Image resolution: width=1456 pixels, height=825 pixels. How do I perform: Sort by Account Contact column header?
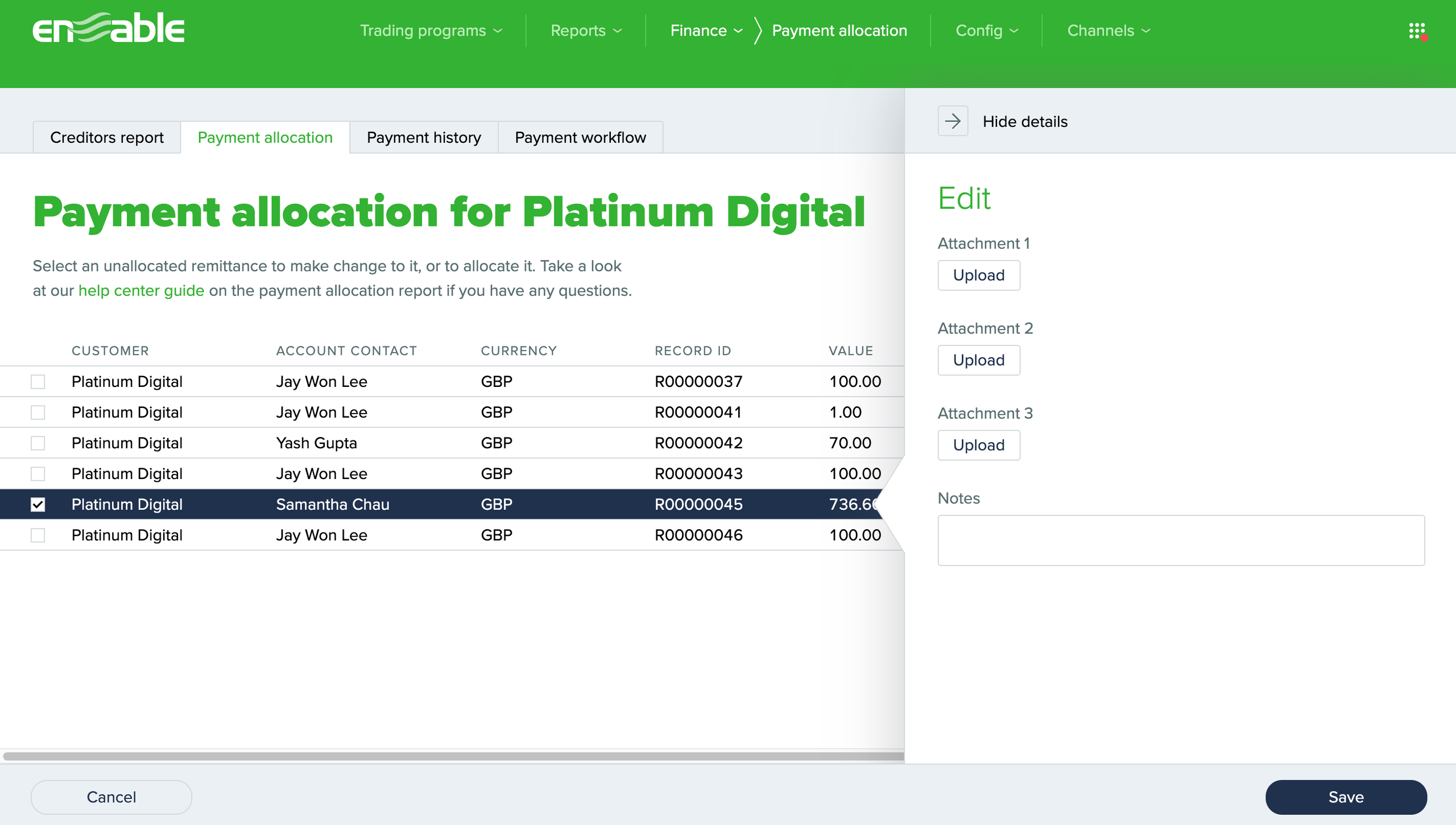[x=346, y=351]
